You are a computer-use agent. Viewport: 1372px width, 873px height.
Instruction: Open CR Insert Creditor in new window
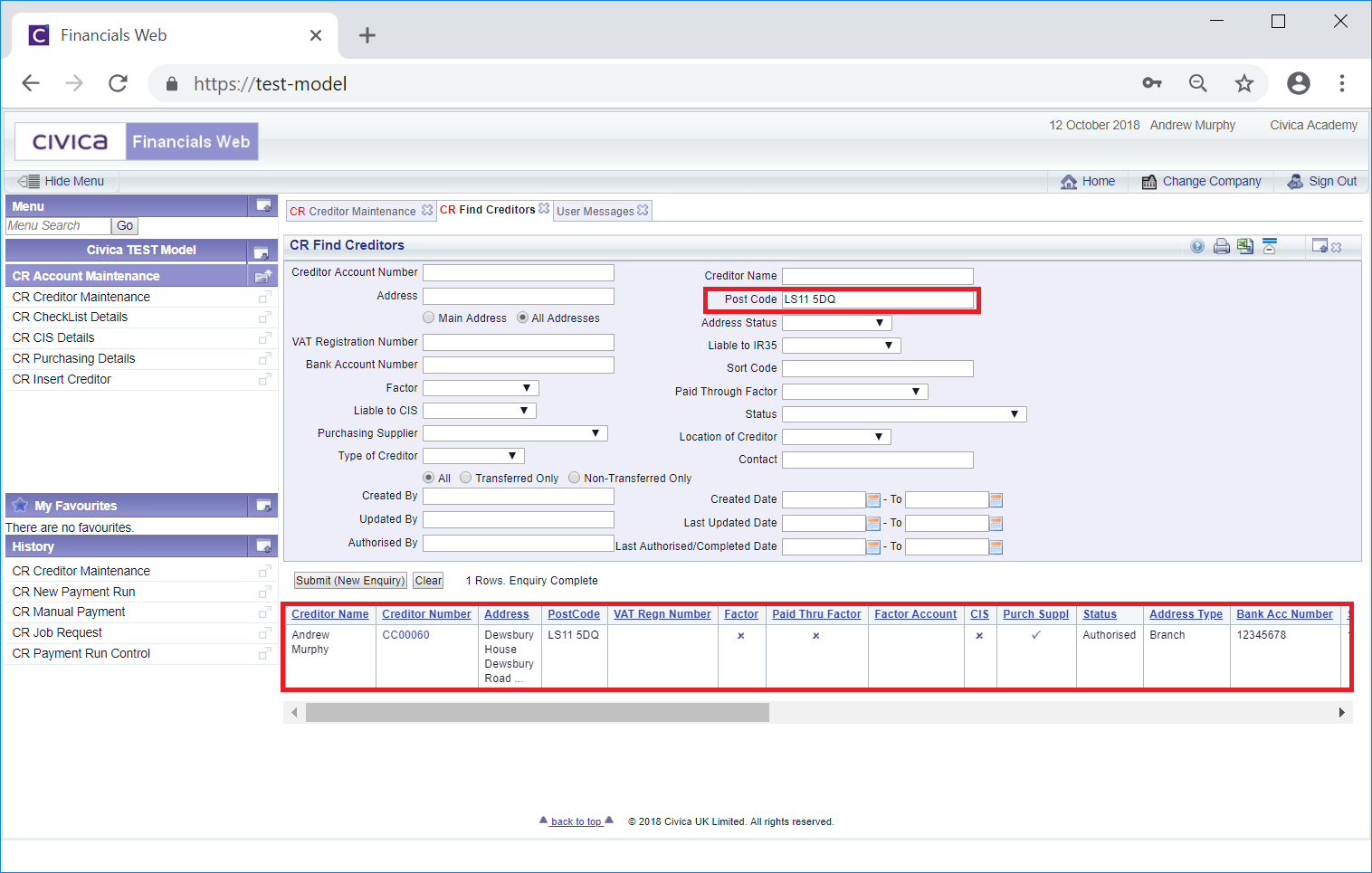tap(264, 380)
